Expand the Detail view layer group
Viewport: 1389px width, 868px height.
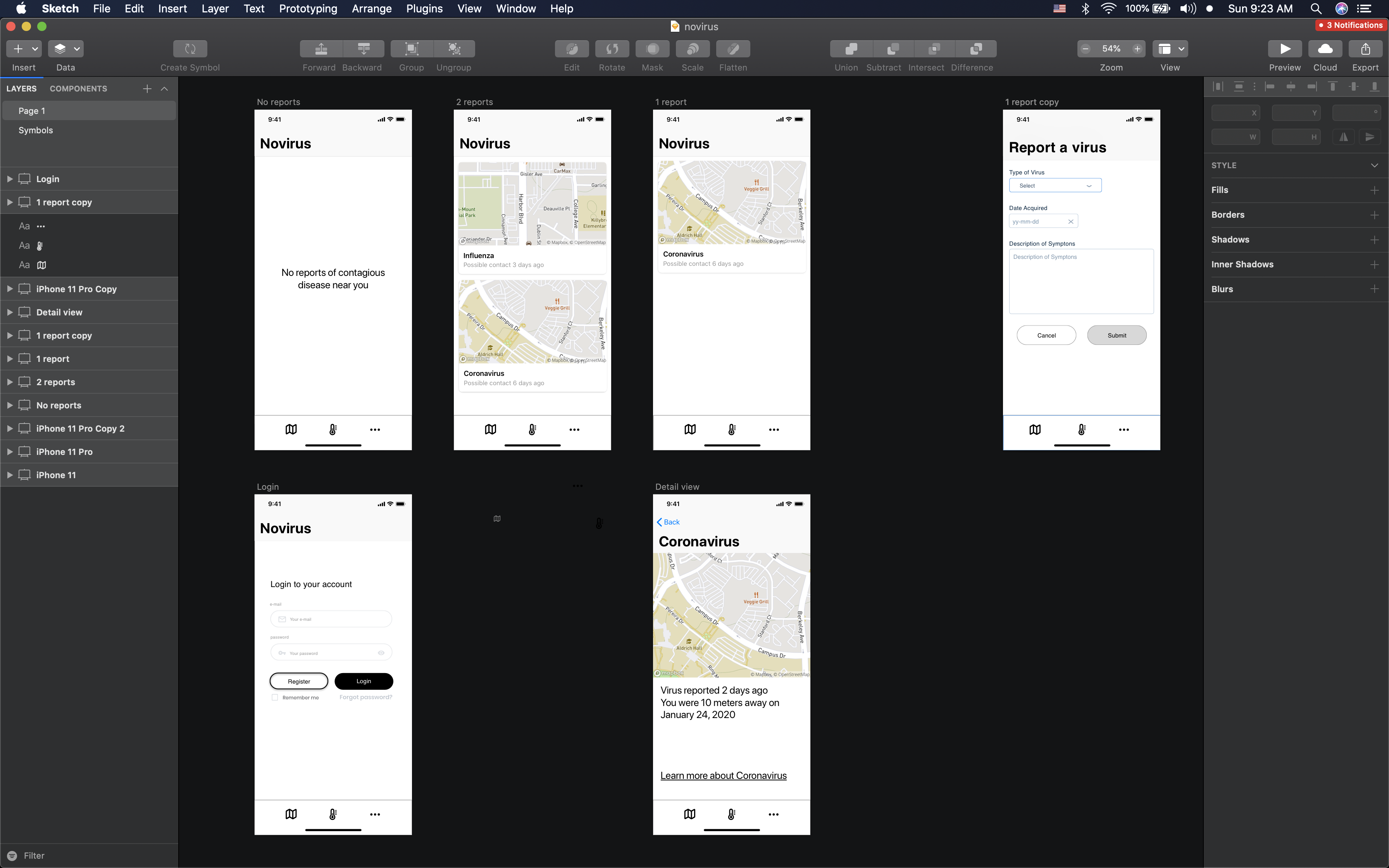10,312
